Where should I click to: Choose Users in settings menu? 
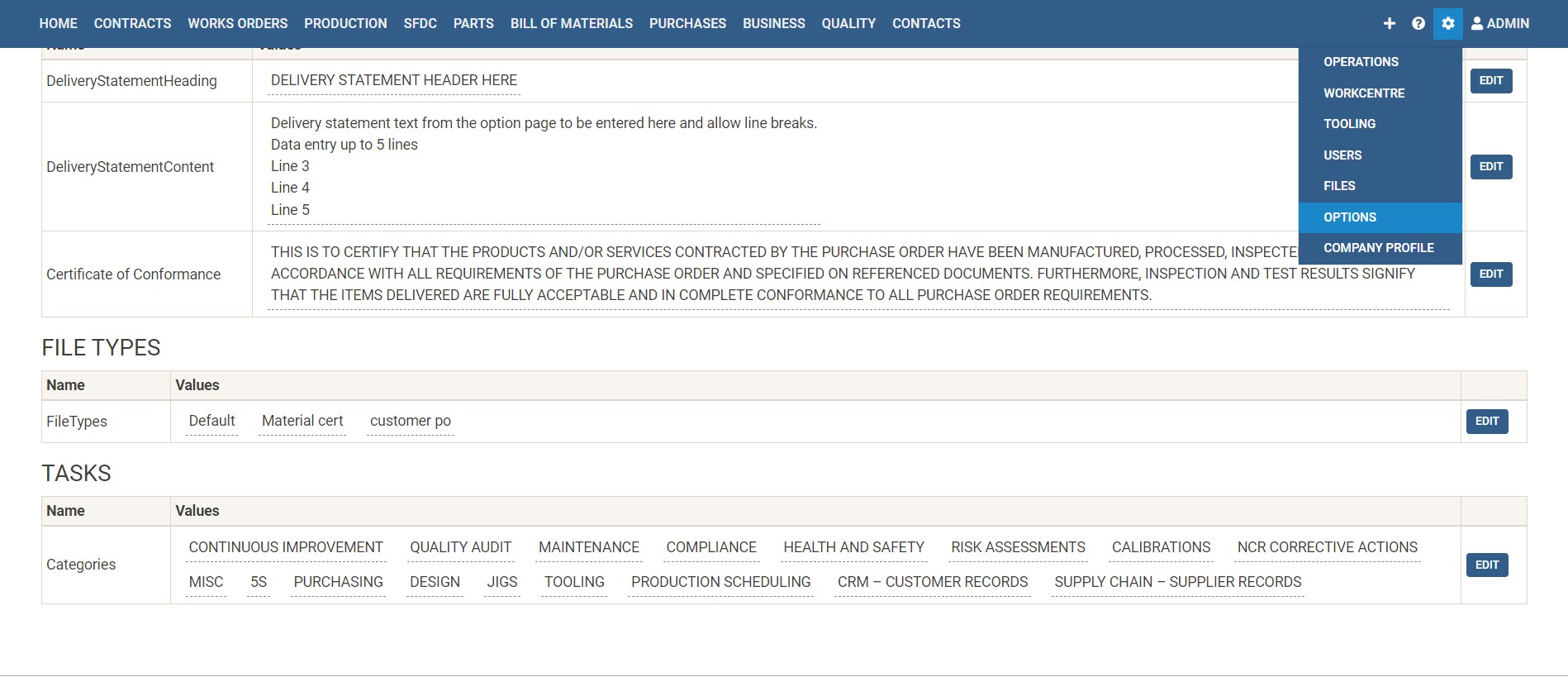(x=1342, y=155)
